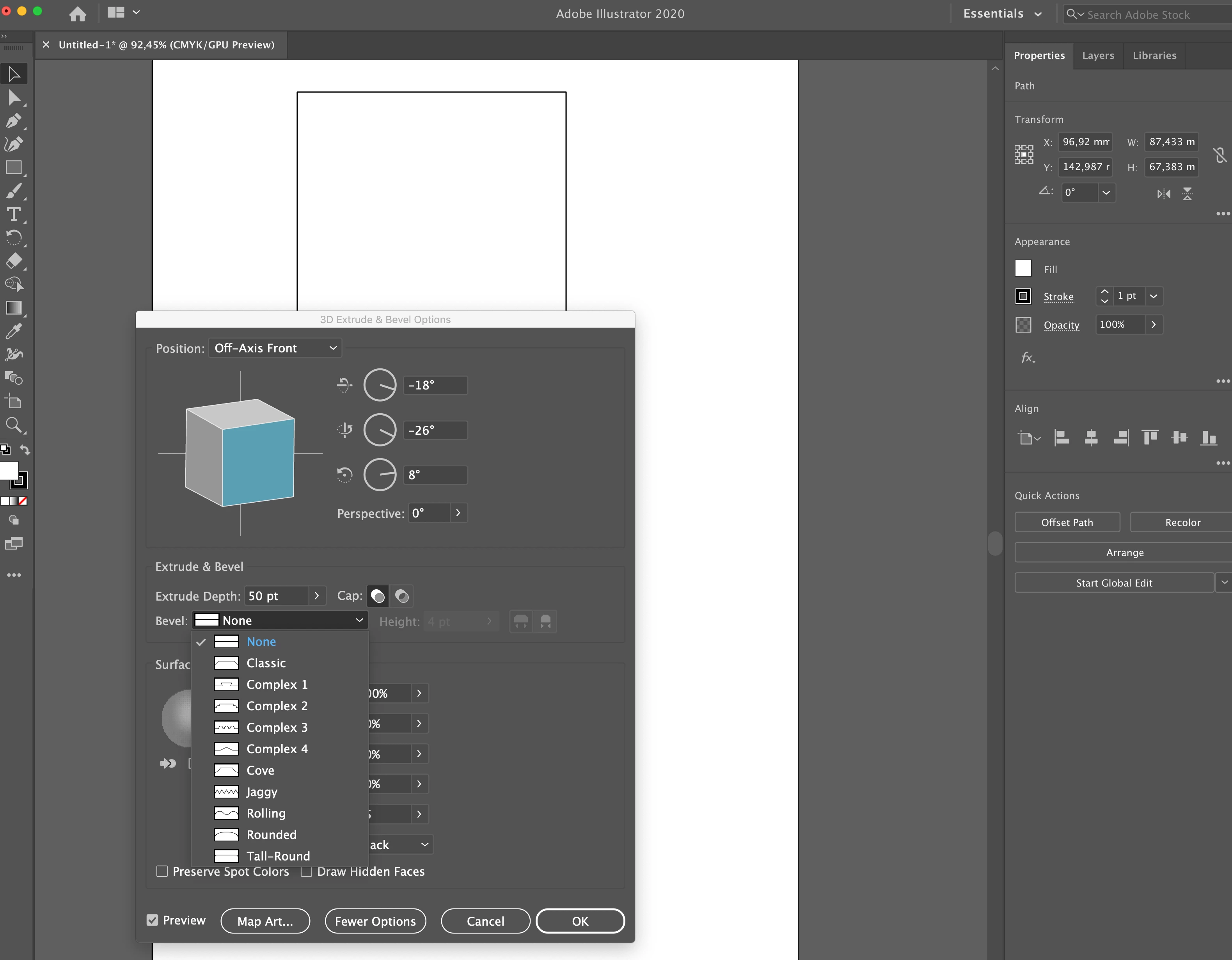
Task: Select the Rectangle tool
Action: [x=14, y=168]
